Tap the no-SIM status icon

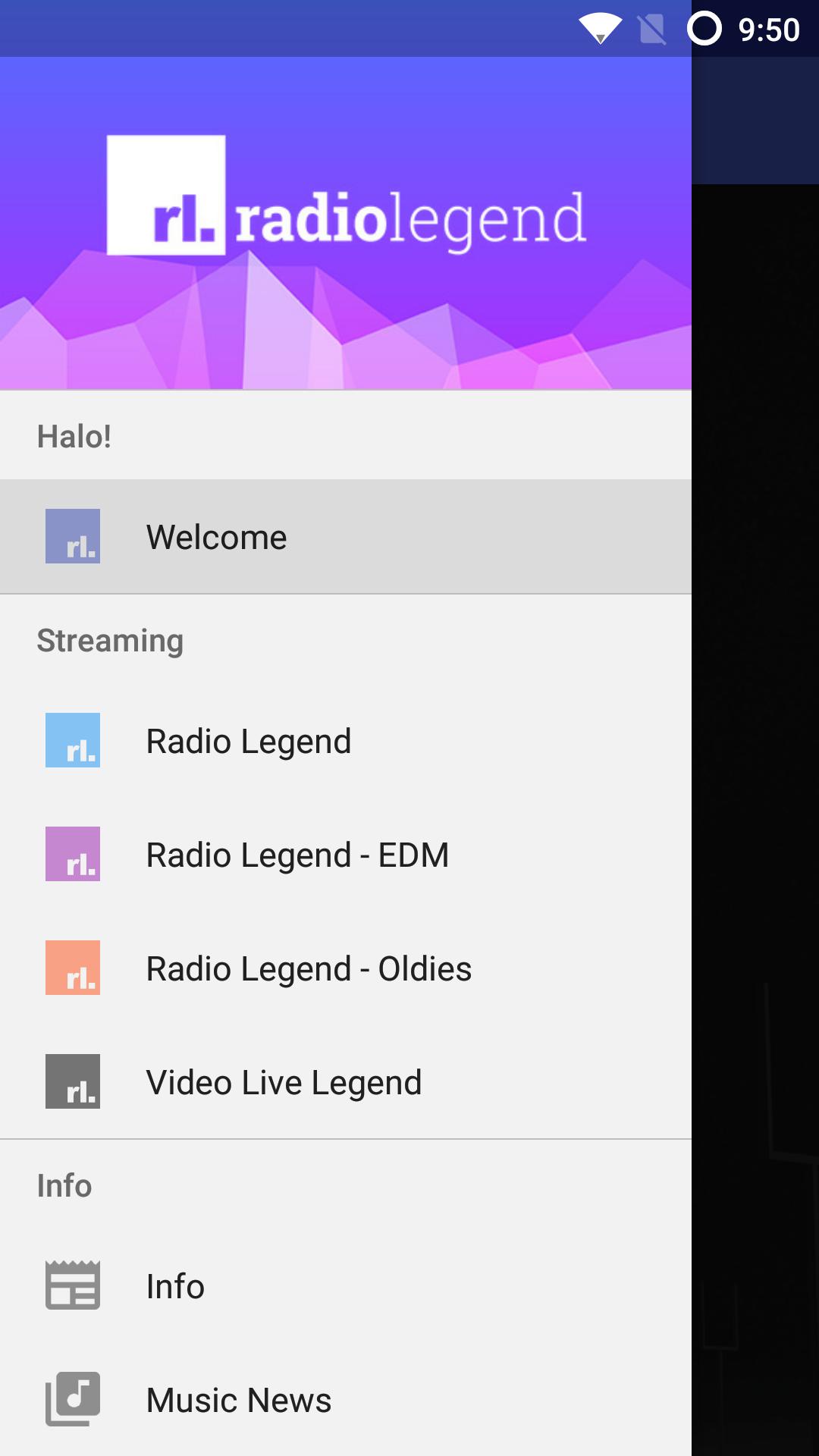(x=652, y=30)
